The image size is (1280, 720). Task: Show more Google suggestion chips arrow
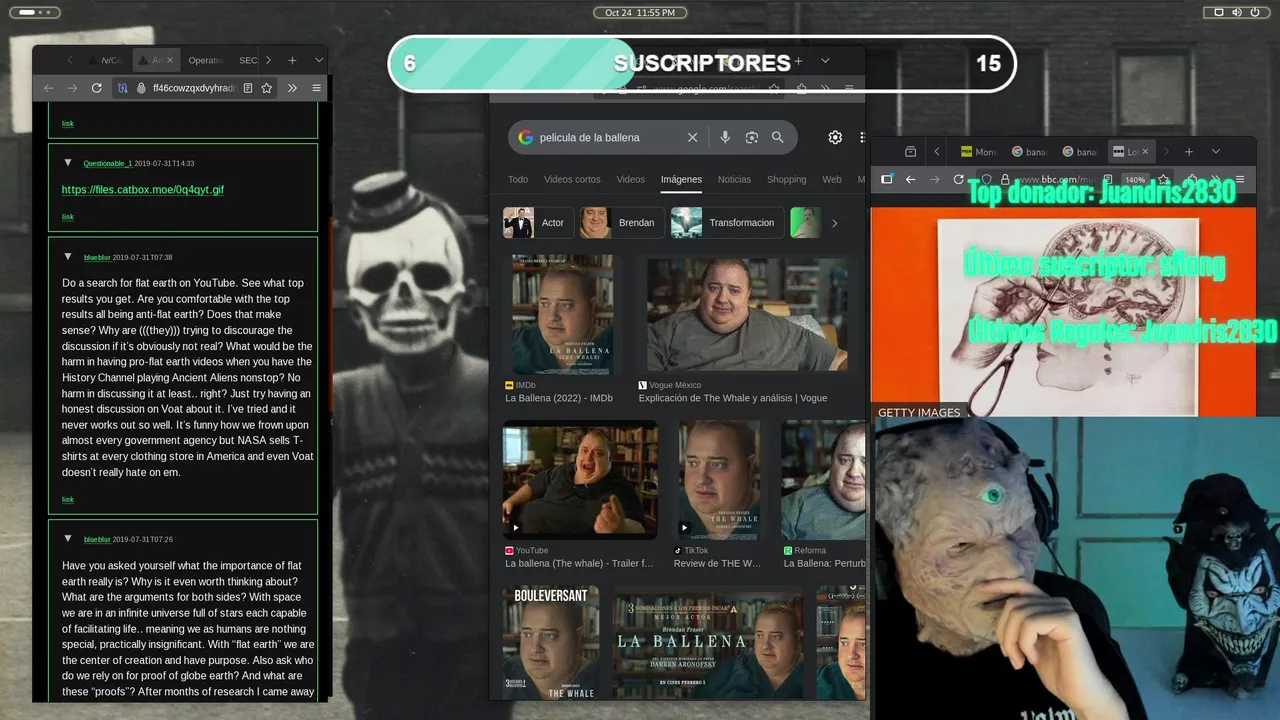tap(834, 223)
